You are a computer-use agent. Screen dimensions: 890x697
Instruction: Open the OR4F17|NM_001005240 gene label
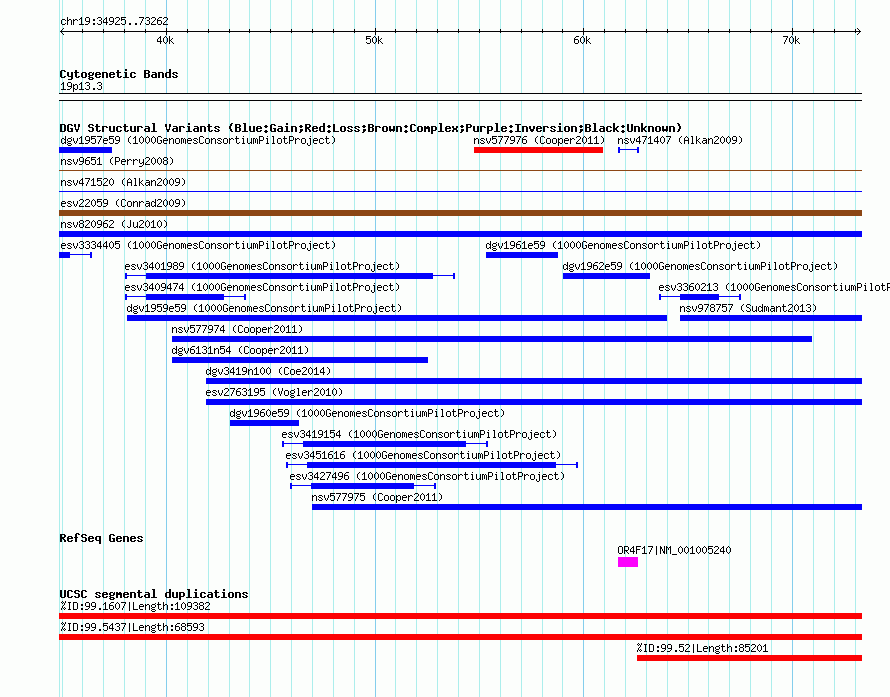[x=674, y=550]
